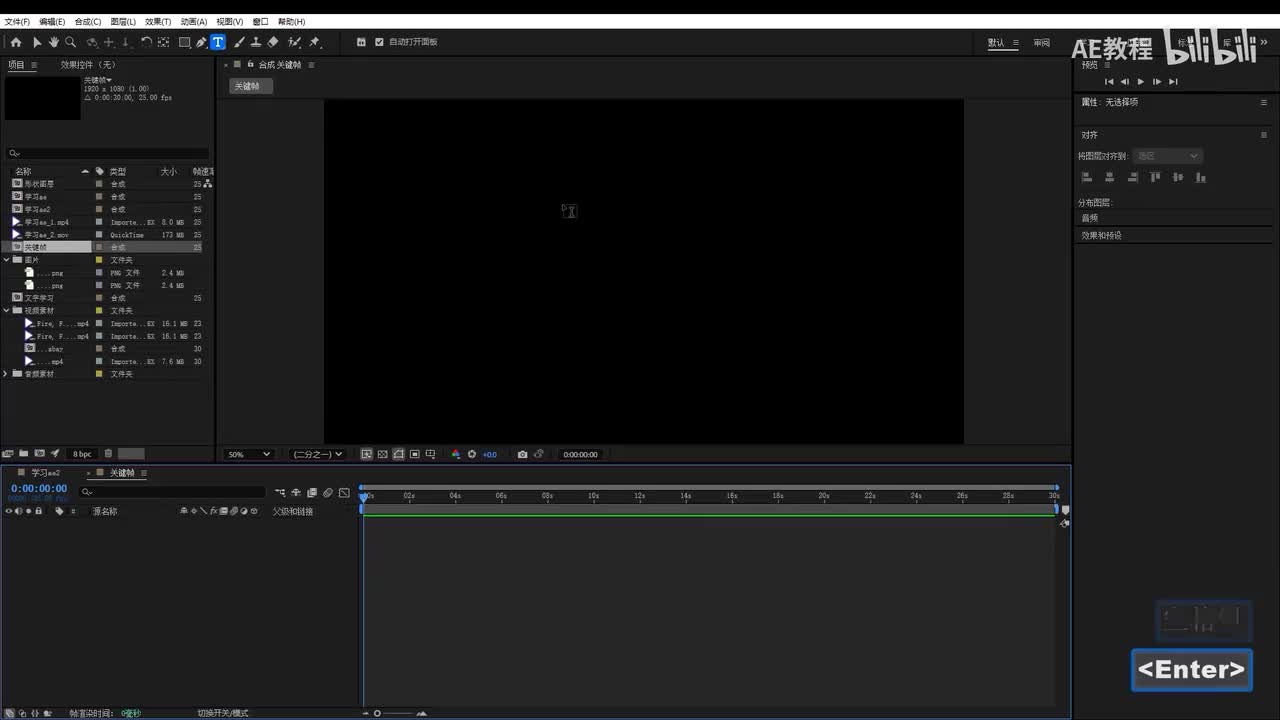Open the Properties panel menu icon
Screen dimensions: 1280x720
click(1264, 102)
